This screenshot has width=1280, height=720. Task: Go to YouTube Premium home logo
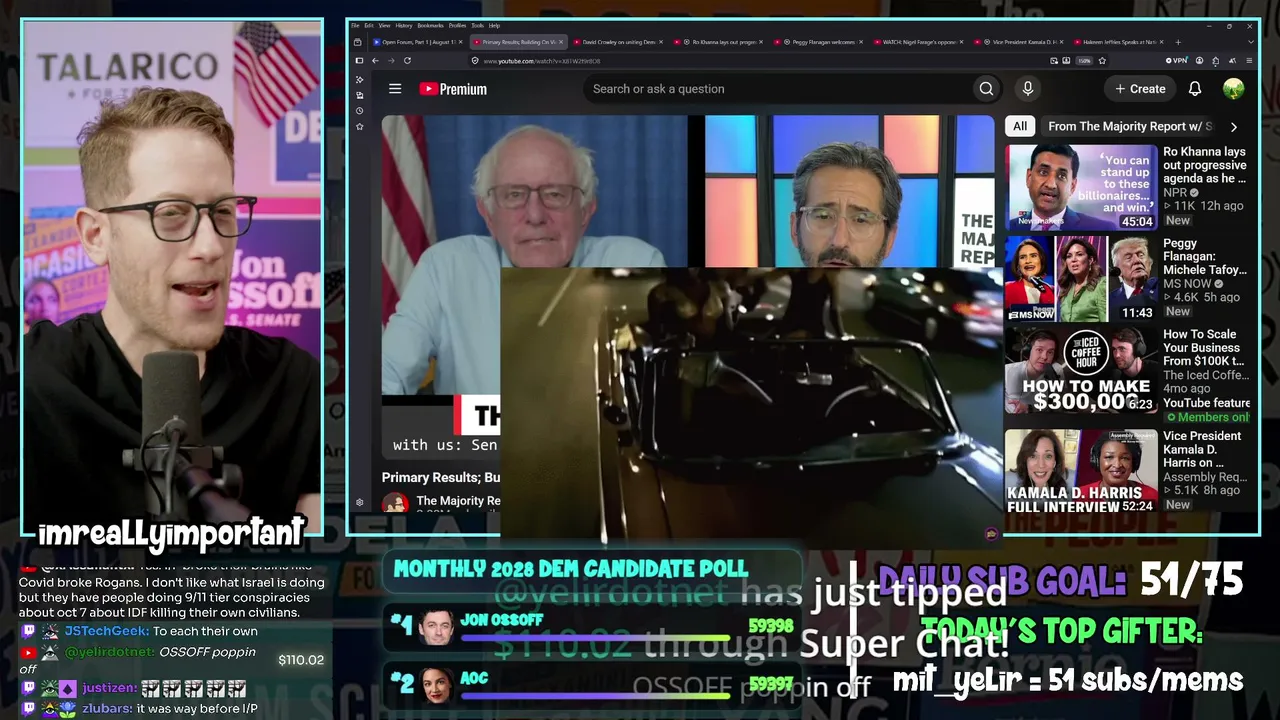[x=453, y=89]
